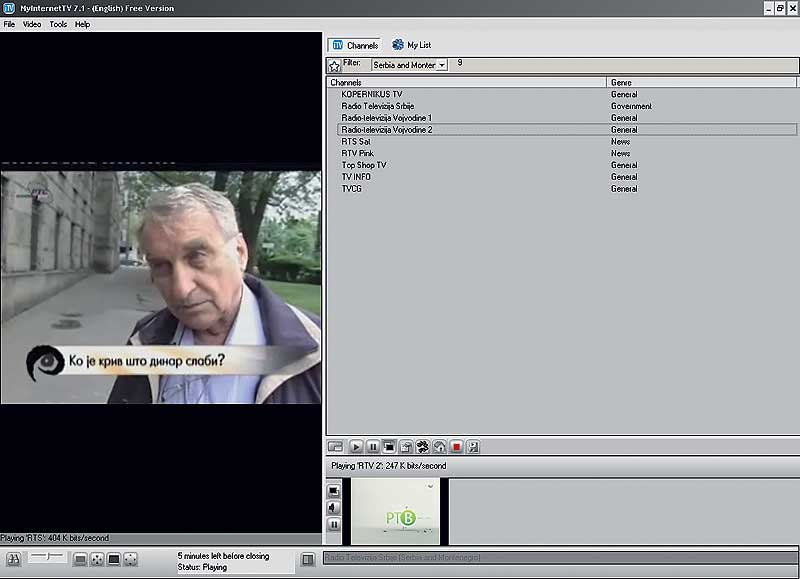Click the Play button in channel toolbar

tap(356, 447)
